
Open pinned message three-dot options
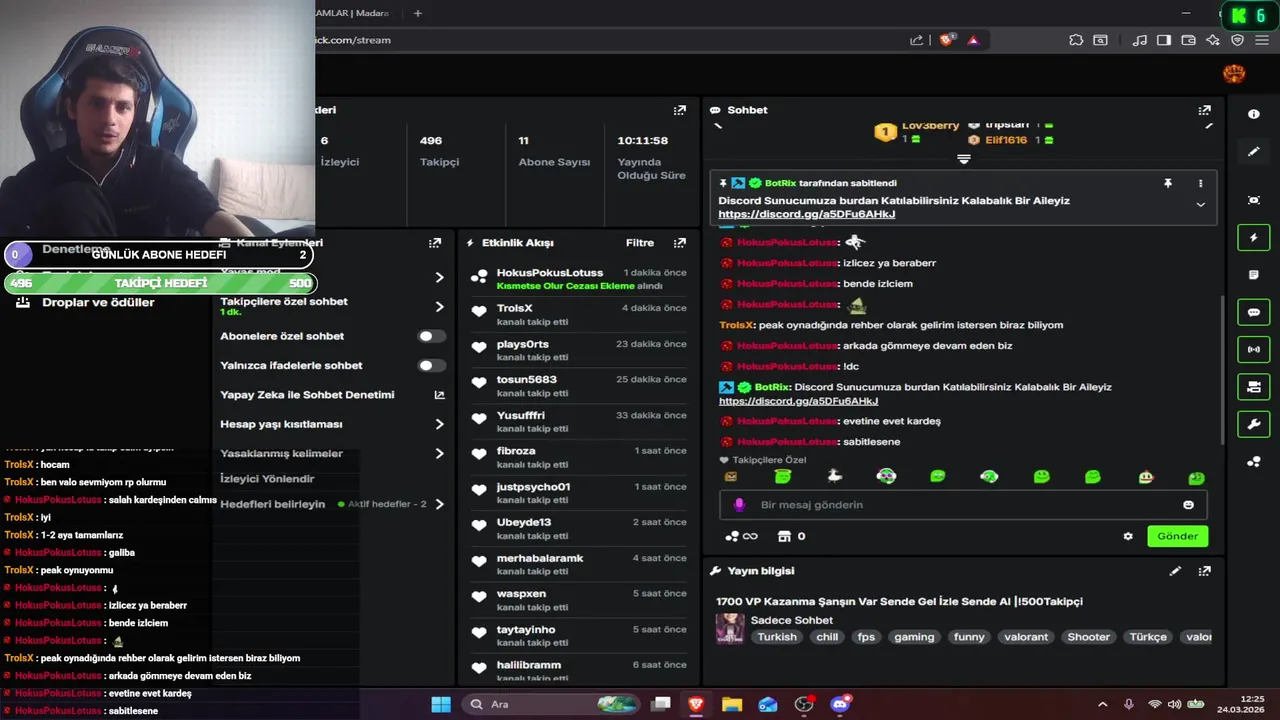tap(1201, 184)
